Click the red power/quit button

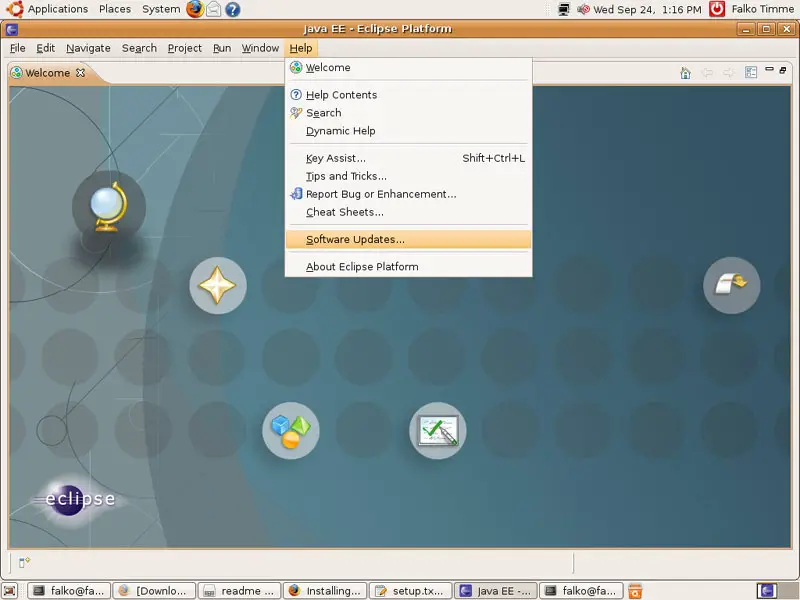pyautogui.click(x=717, y=9)
